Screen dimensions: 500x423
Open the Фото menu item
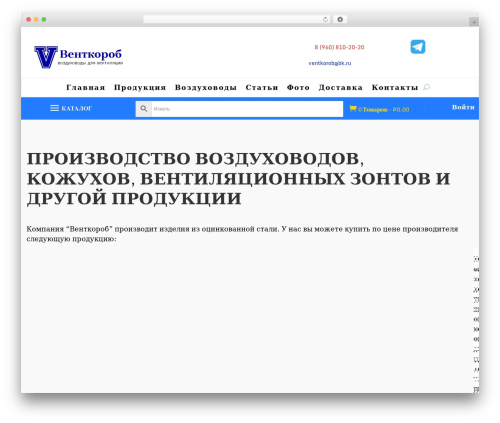(298, 87)
